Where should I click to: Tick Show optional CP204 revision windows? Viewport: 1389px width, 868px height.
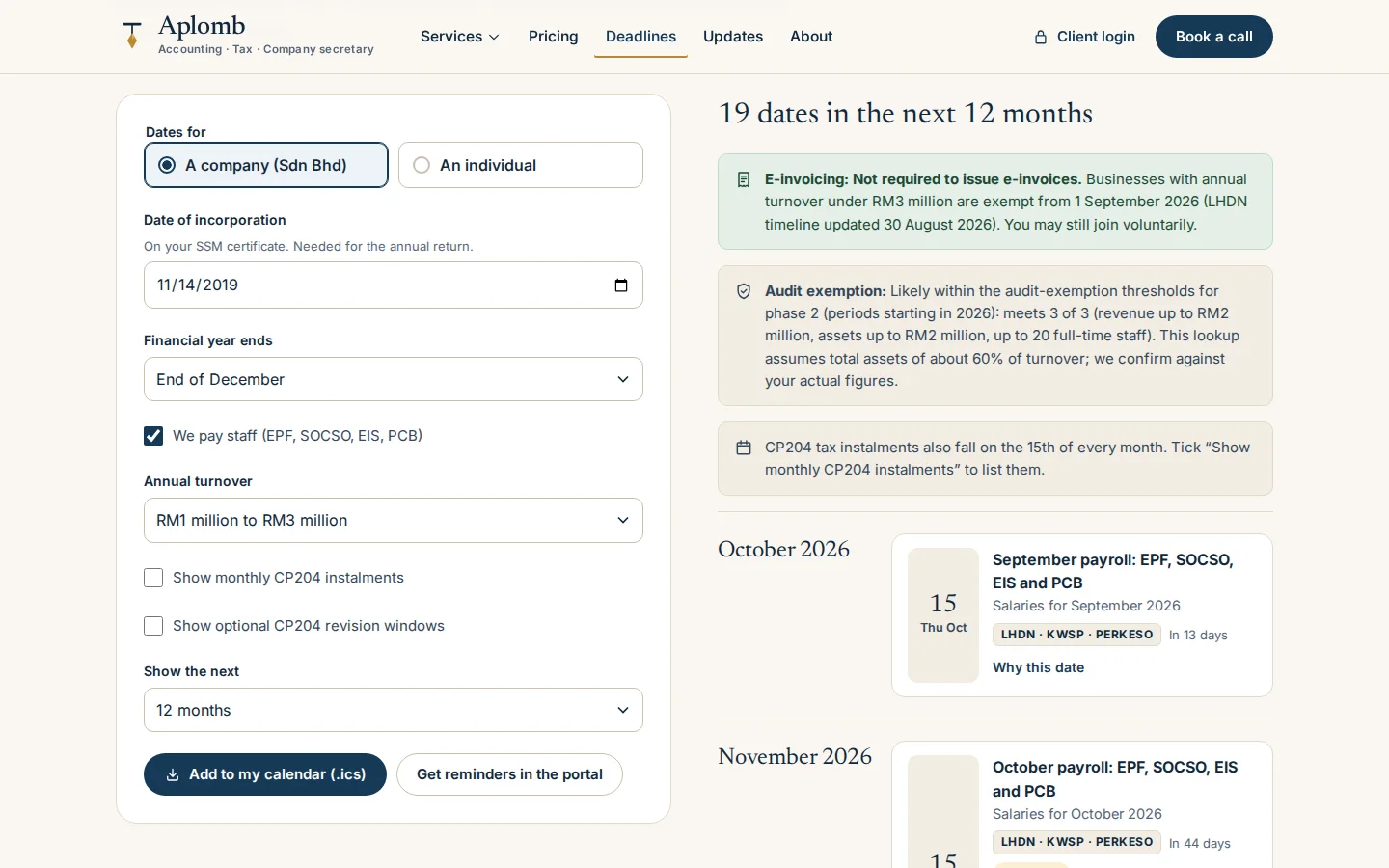coord(153,626)
